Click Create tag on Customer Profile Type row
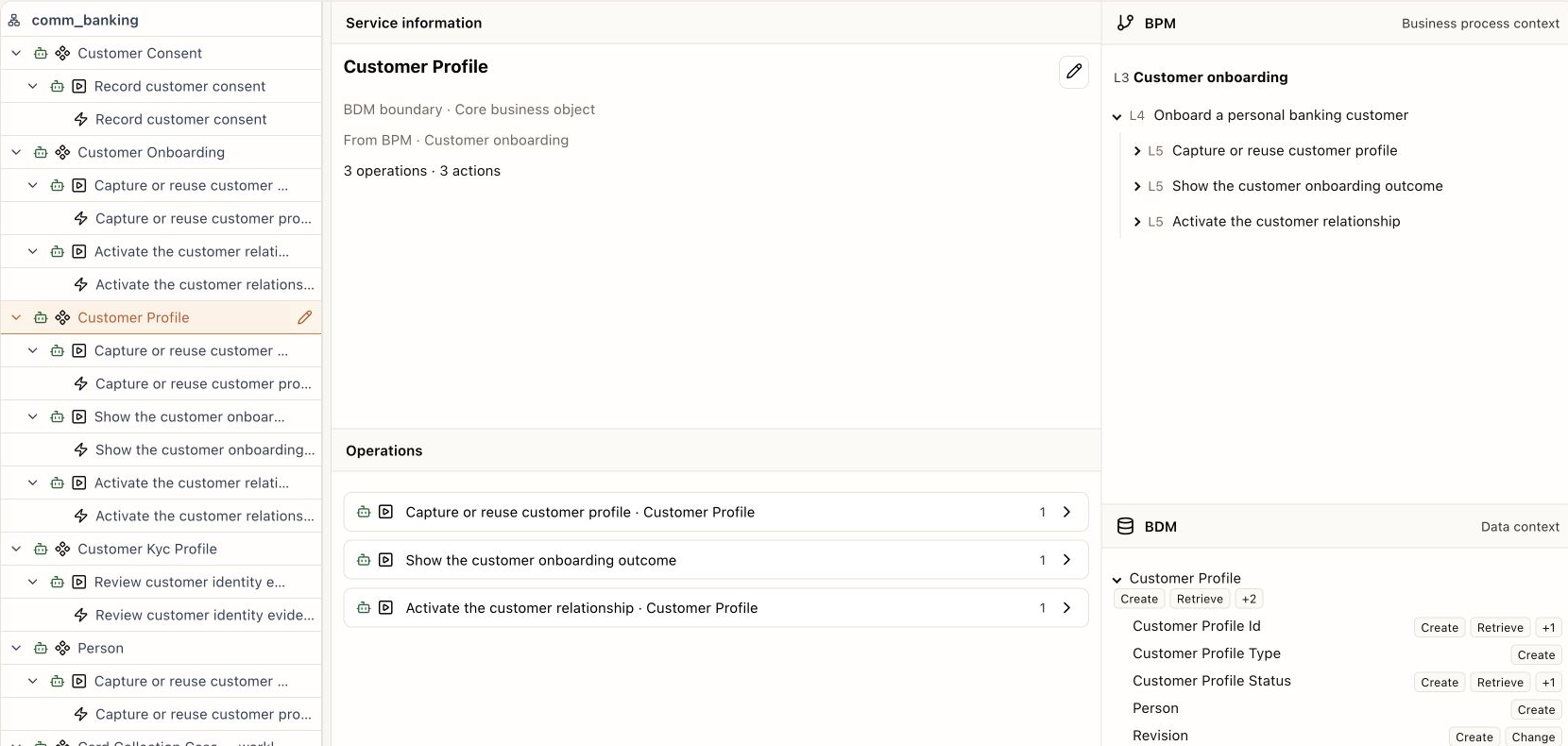 point(1536,654)
